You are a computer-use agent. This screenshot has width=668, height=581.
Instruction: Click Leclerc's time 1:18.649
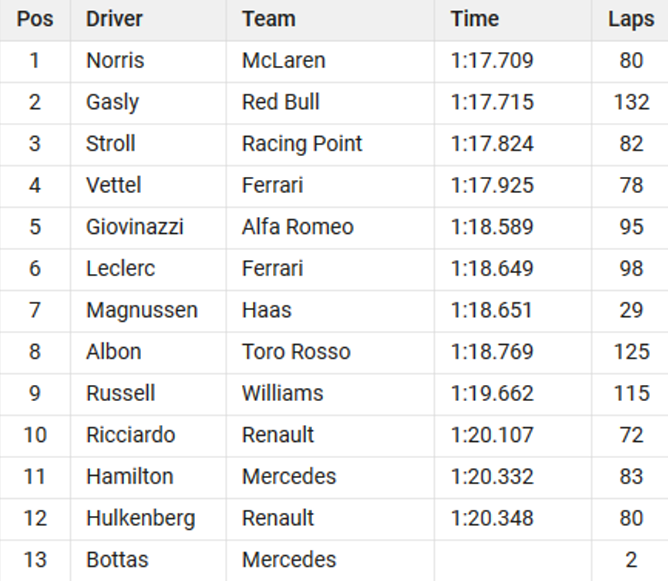(x=492, y=268)
